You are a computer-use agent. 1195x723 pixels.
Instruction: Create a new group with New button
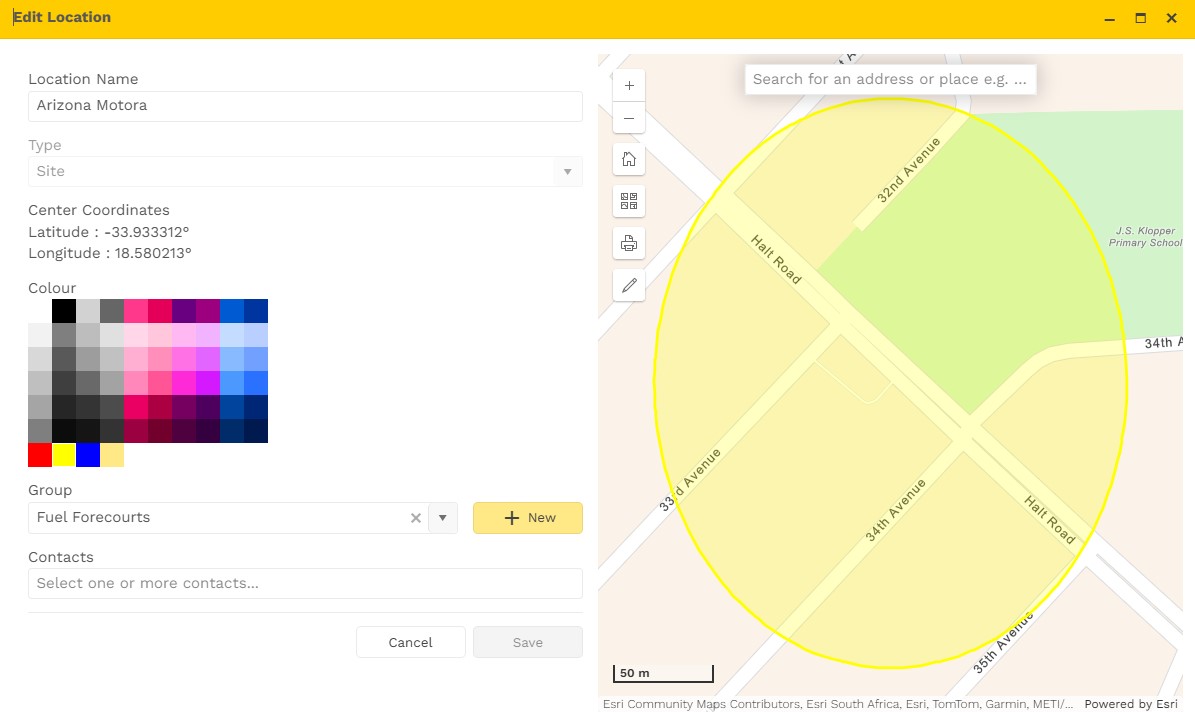click(x=527, y=518)
